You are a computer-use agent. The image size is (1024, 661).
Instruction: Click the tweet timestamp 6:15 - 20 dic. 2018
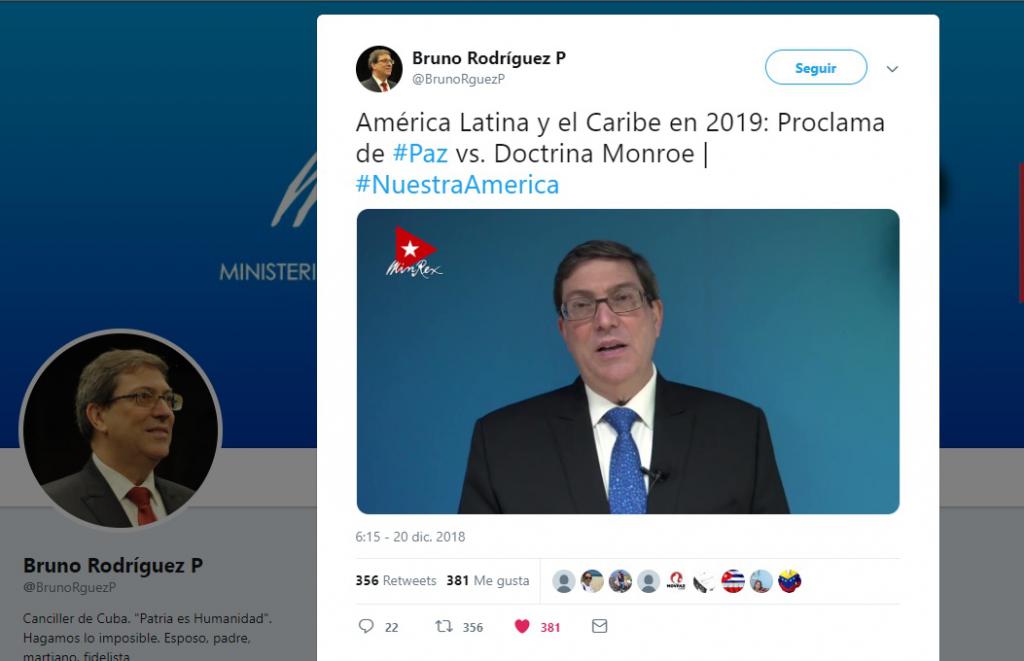click(410, 537)
